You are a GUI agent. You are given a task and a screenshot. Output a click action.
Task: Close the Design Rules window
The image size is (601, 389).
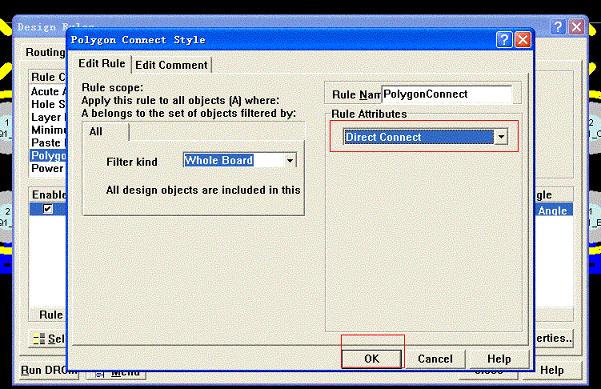[x=576, y=27]
